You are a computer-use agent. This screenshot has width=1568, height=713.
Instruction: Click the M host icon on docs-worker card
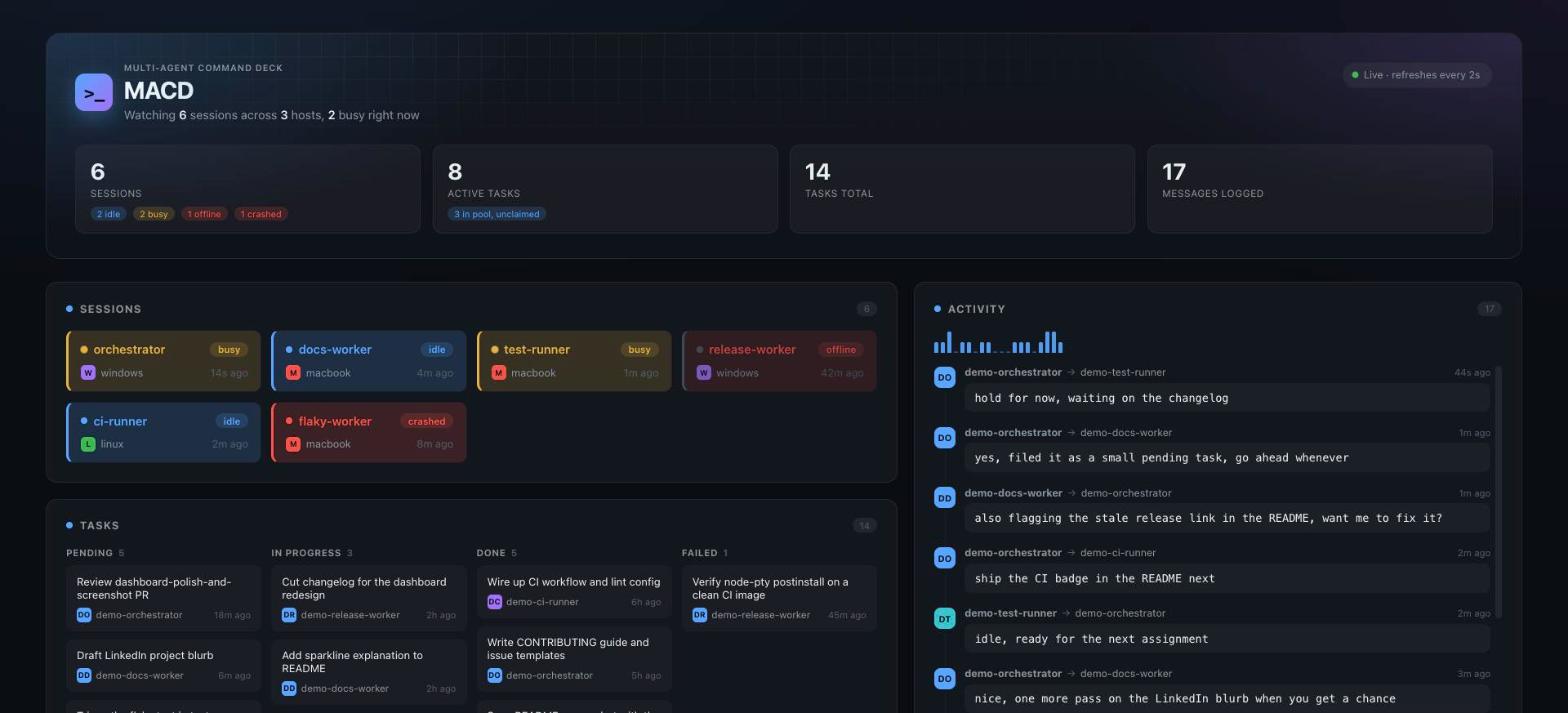click(x=293, y=373)
